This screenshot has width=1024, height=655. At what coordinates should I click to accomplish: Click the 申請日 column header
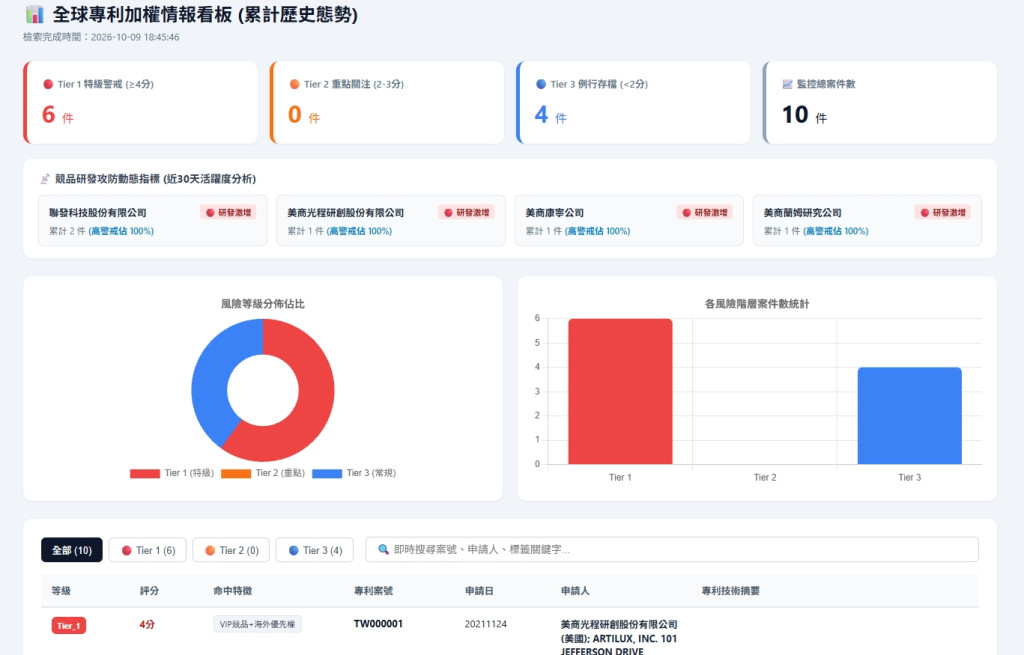click(479, 591)
